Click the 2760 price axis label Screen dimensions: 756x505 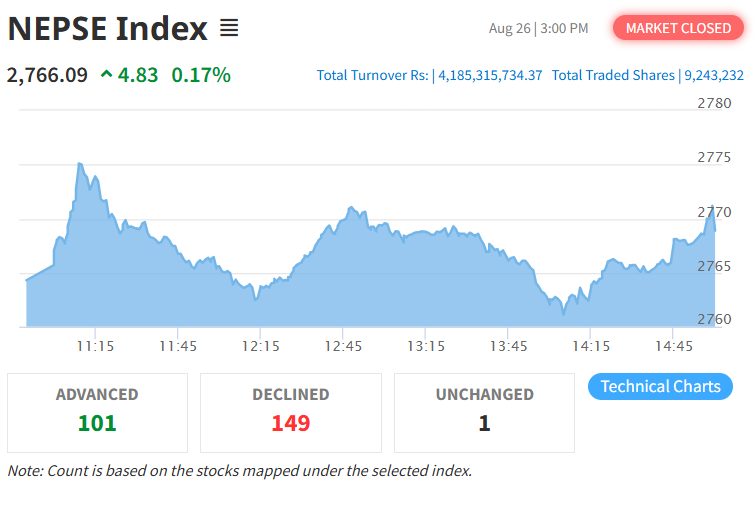point(714,319)
